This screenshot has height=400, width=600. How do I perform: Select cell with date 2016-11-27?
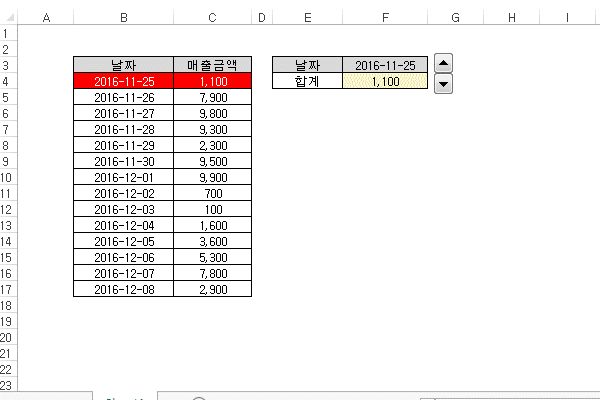click(x=124, y=113)
